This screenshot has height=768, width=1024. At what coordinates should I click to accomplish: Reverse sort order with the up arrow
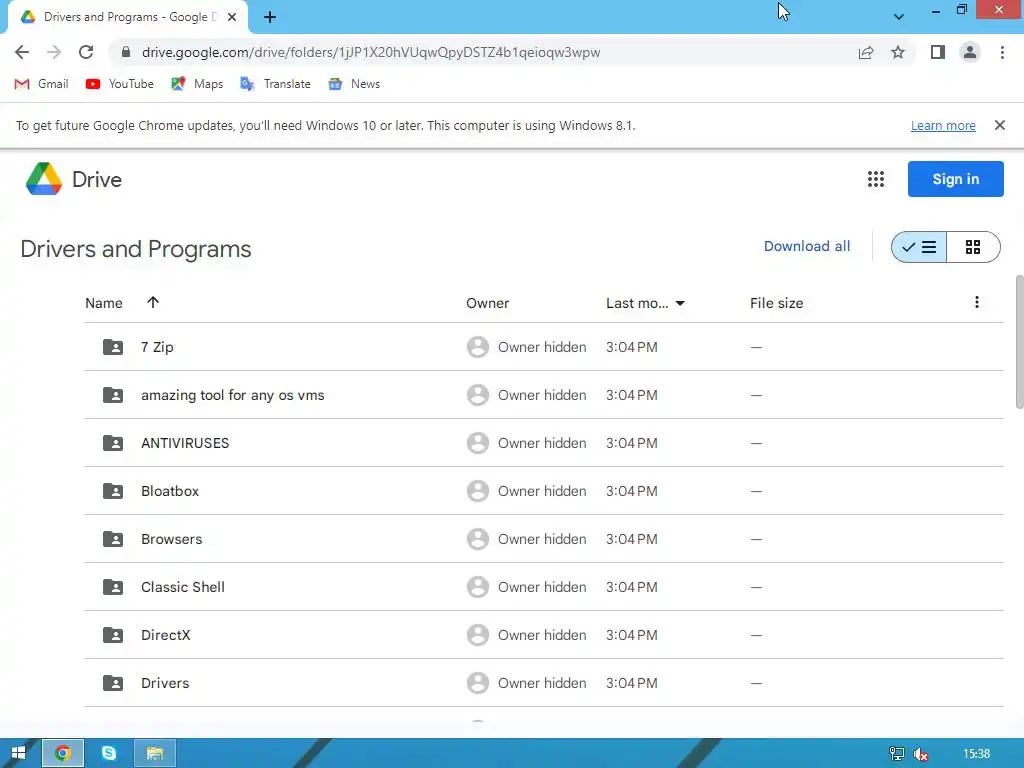point(153,302)
